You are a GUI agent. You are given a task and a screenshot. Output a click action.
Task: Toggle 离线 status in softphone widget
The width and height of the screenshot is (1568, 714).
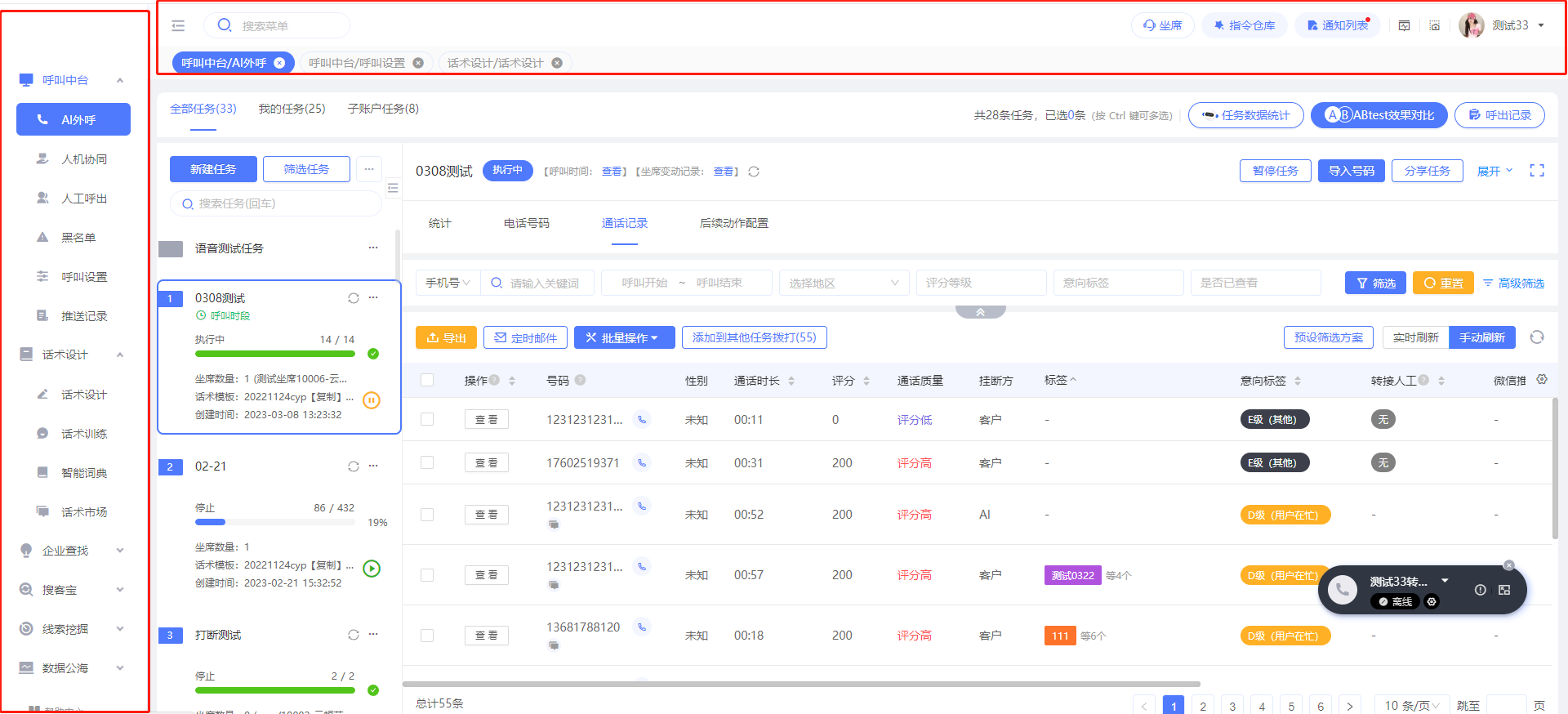[x=1396, y=602]
